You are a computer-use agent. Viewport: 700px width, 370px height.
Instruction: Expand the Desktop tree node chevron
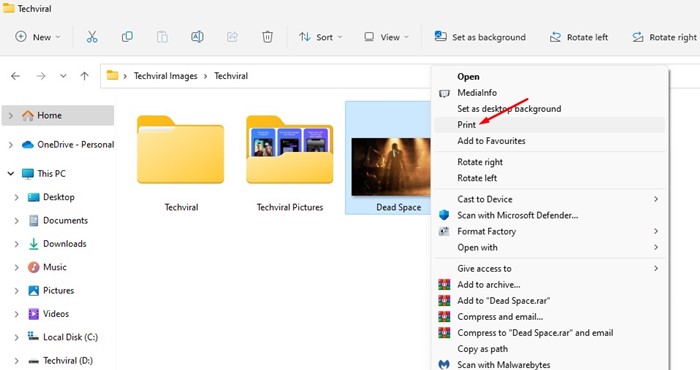click(17, 197)
